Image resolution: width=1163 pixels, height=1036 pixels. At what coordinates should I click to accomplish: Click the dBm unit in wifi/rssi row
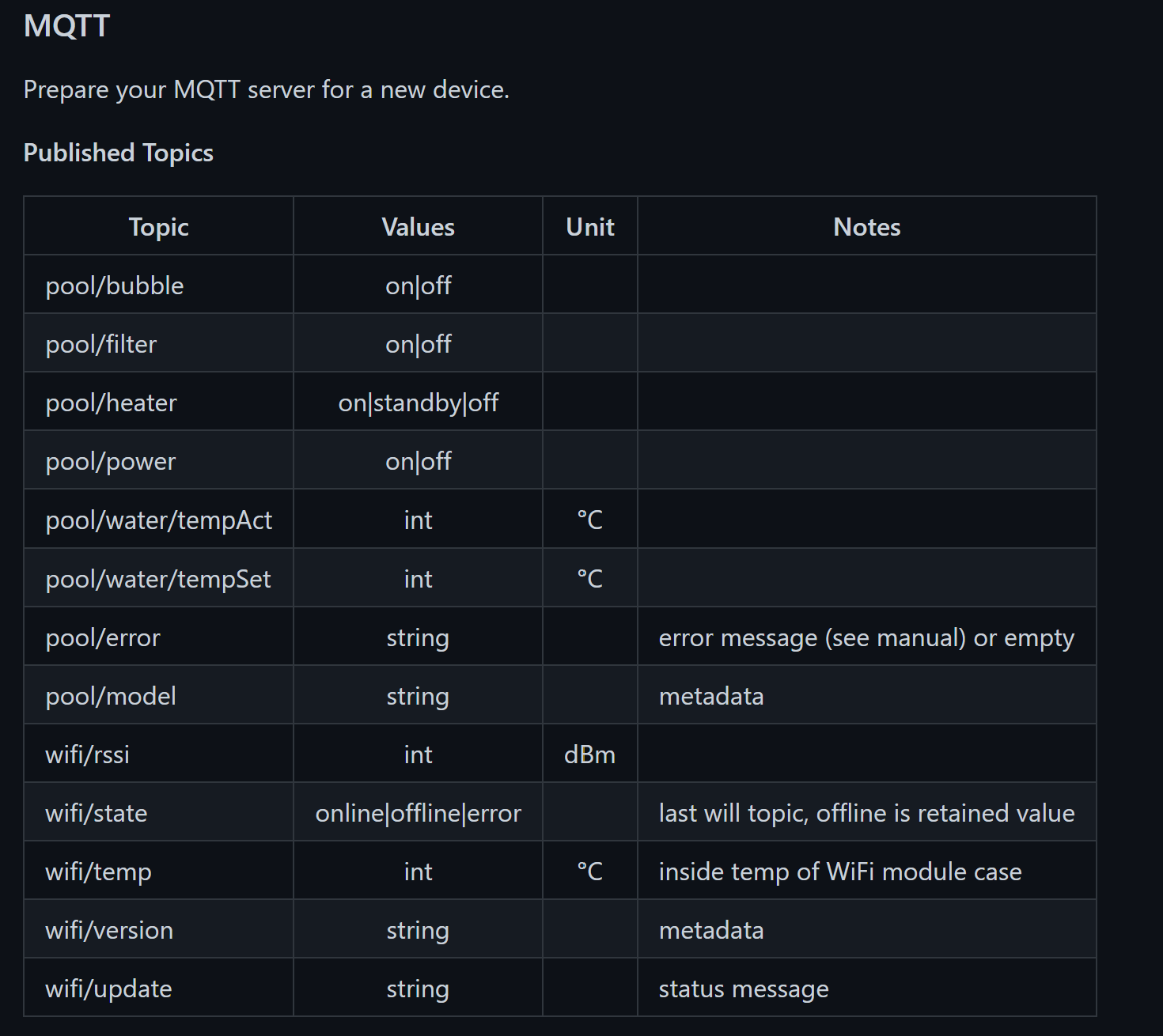tap(589, 754)
